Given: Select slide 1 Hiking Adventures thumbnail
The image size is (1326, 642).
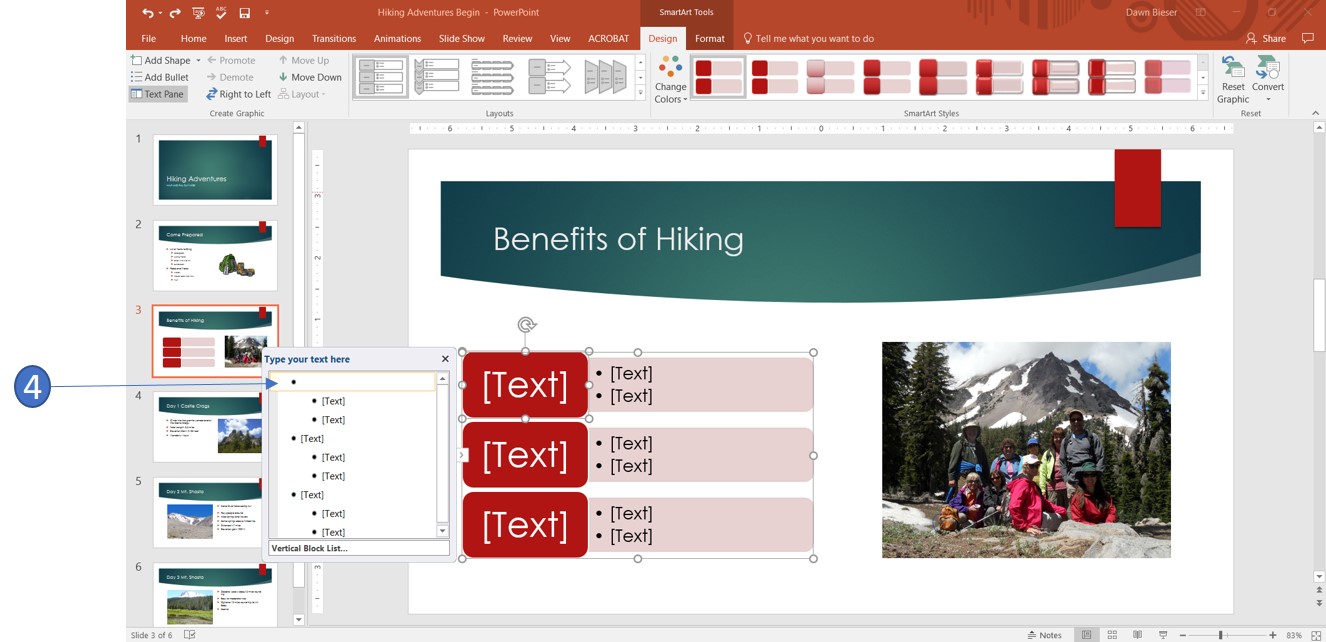Looking at the screenshot, I should coord(215,170).
